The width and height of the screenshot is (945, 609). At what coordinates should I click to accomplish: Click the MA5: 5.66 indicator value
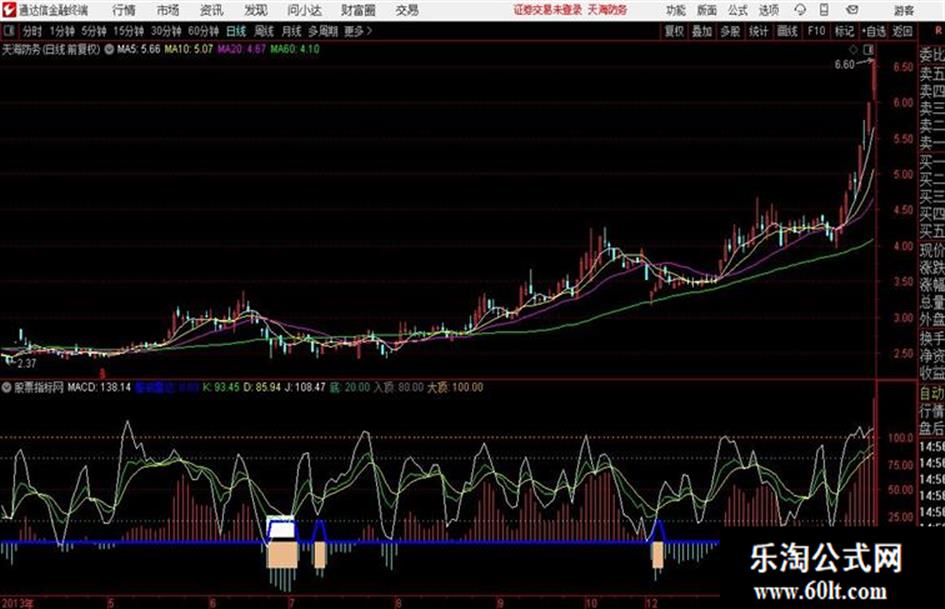139,49
